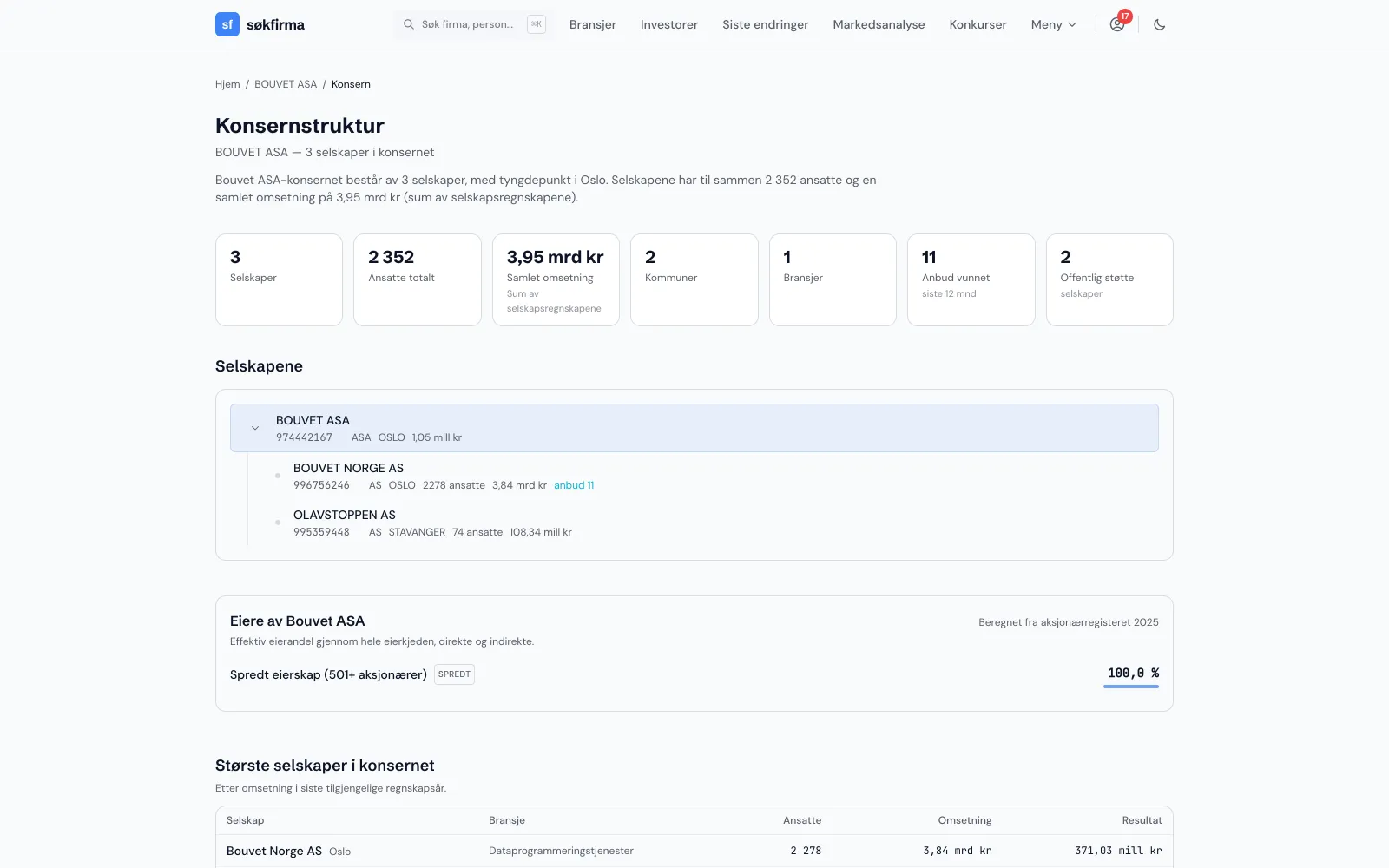Click the 1 Bransjer stat card

[x=833, y=279]
